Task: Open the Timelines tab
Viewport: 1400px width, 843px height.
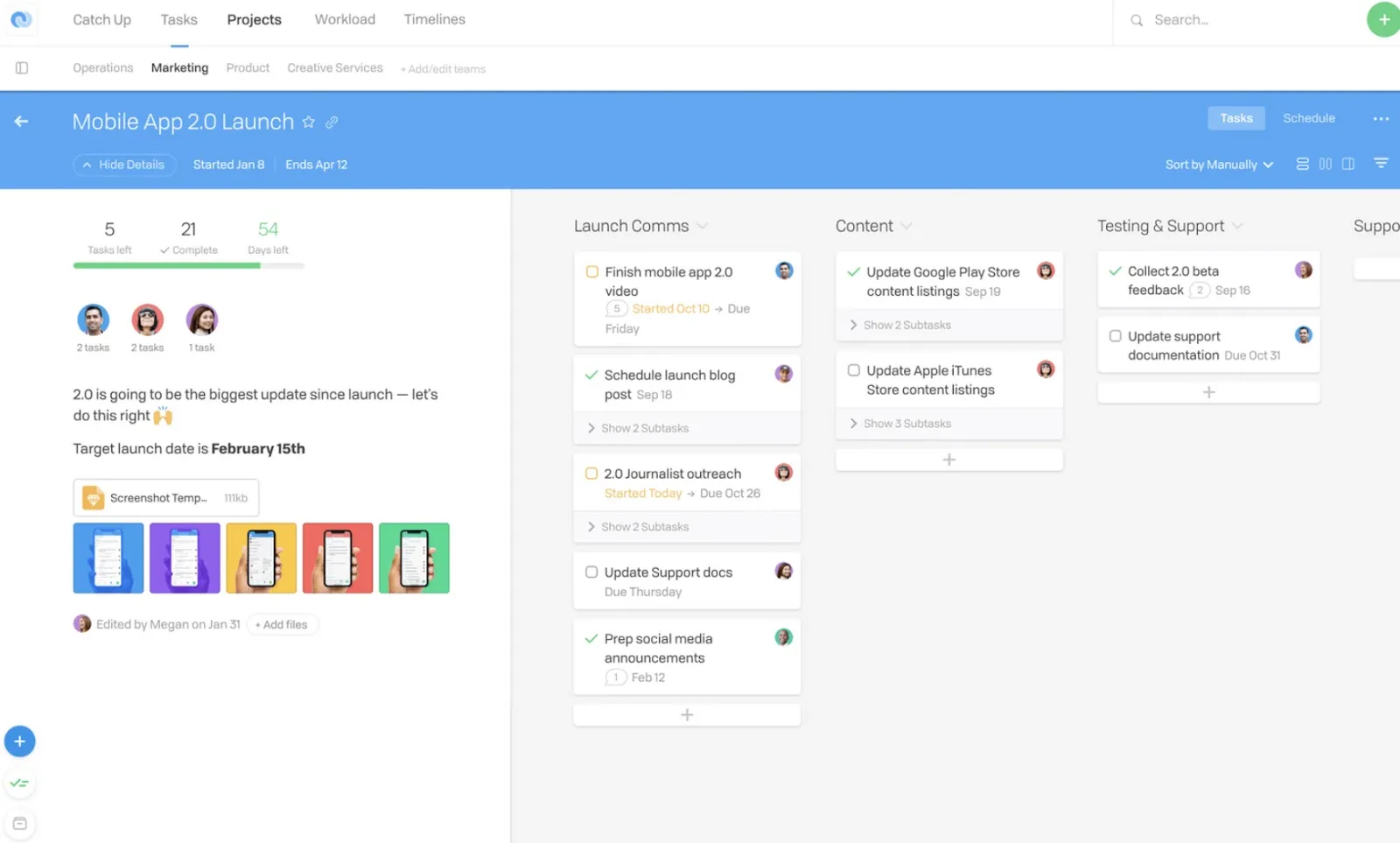Action: click(435, 19)
